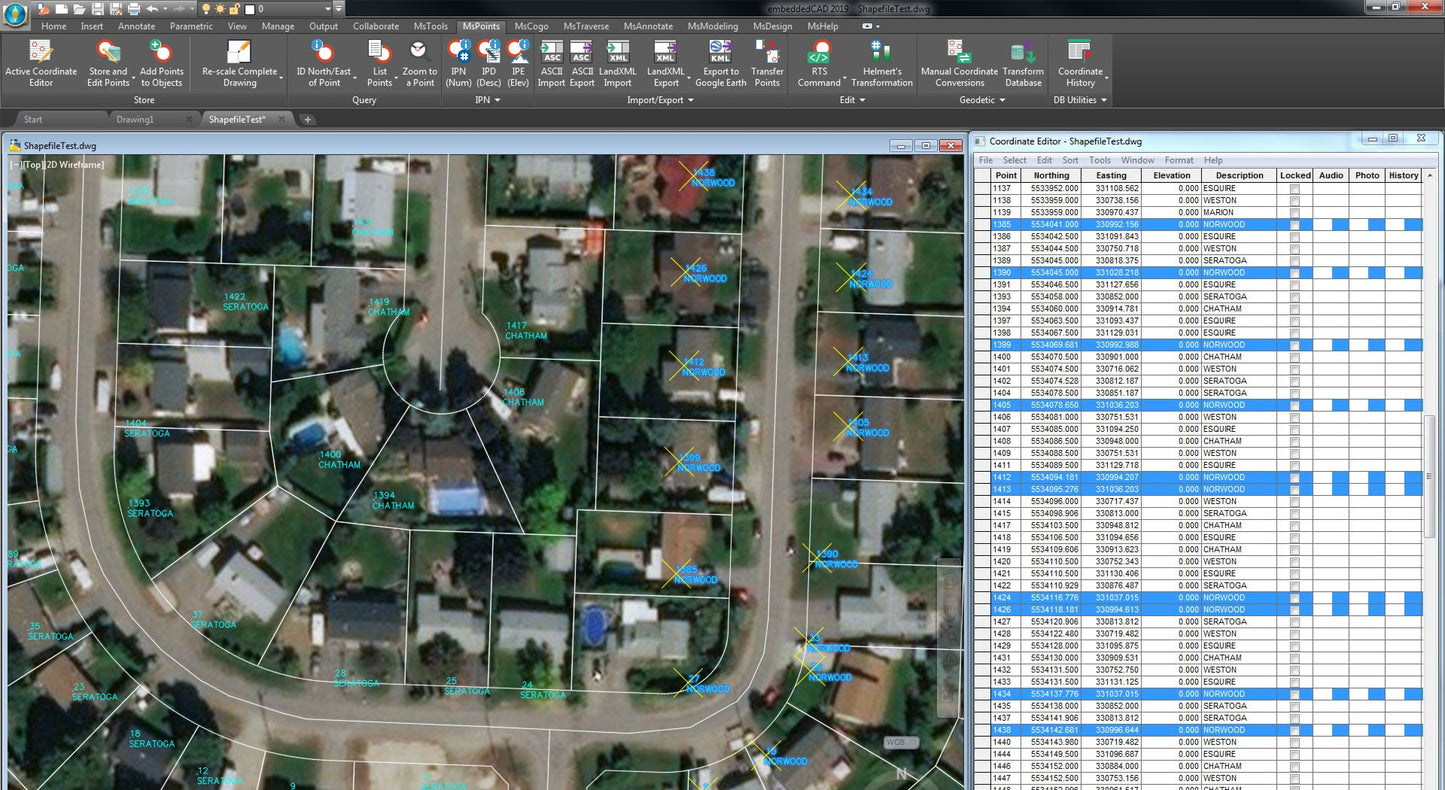
Task: Check the Locked box for point 1385
Action: [x=1295, y=224]
